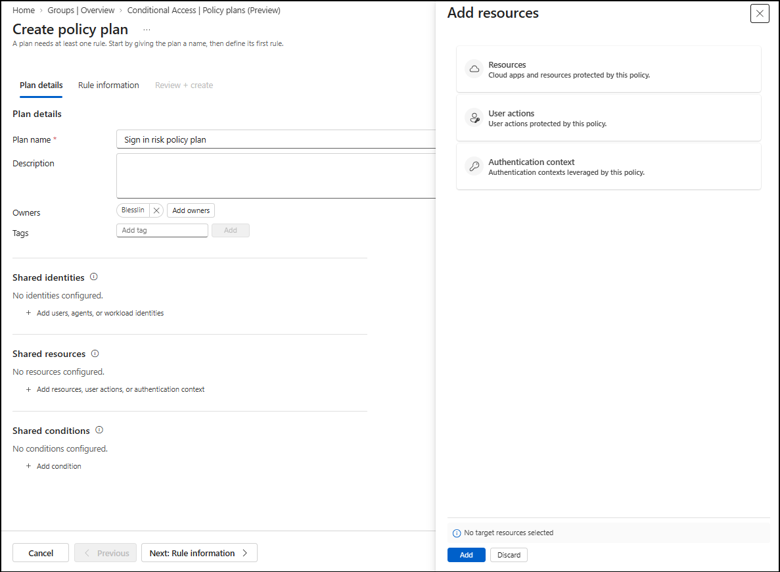Select the Resources card

coord(609,69)
